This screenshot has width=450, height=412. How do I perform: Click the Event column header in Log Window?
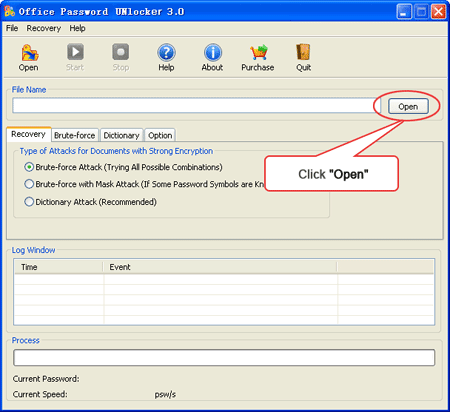point(220,267)
